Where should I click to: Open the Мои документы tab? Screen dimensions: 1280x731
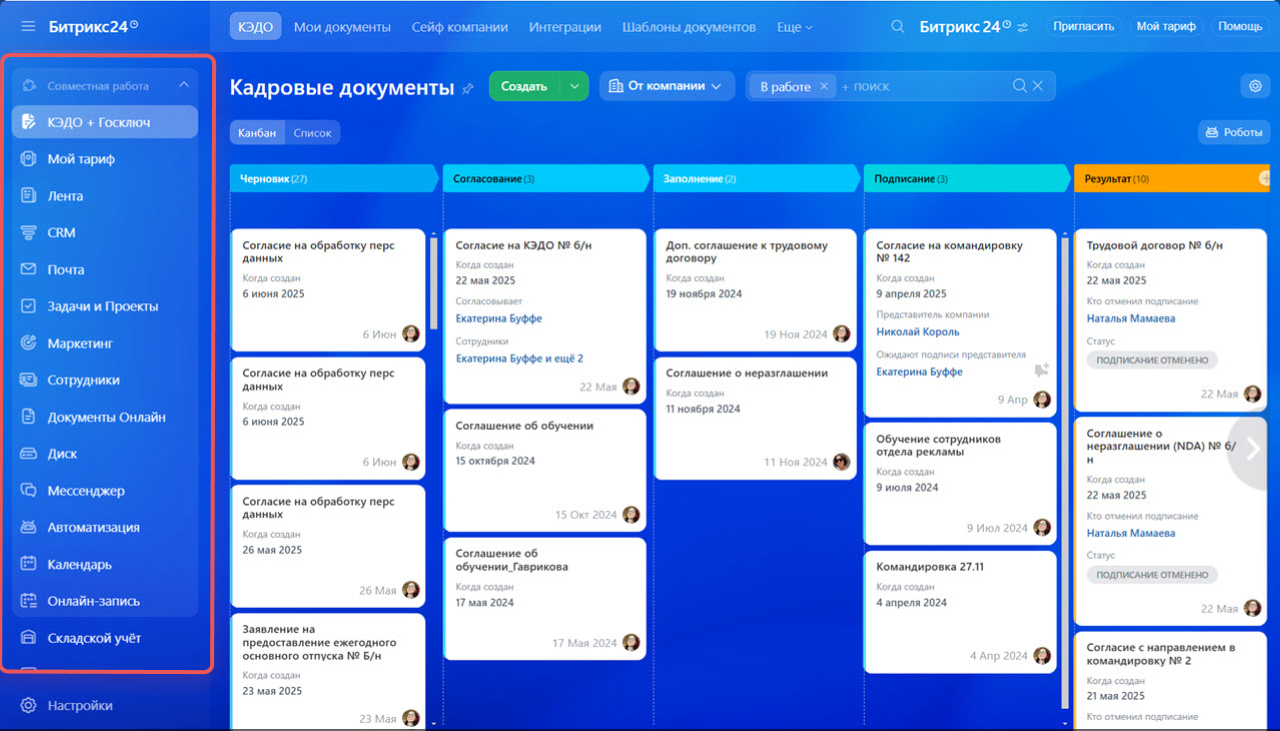342,27
